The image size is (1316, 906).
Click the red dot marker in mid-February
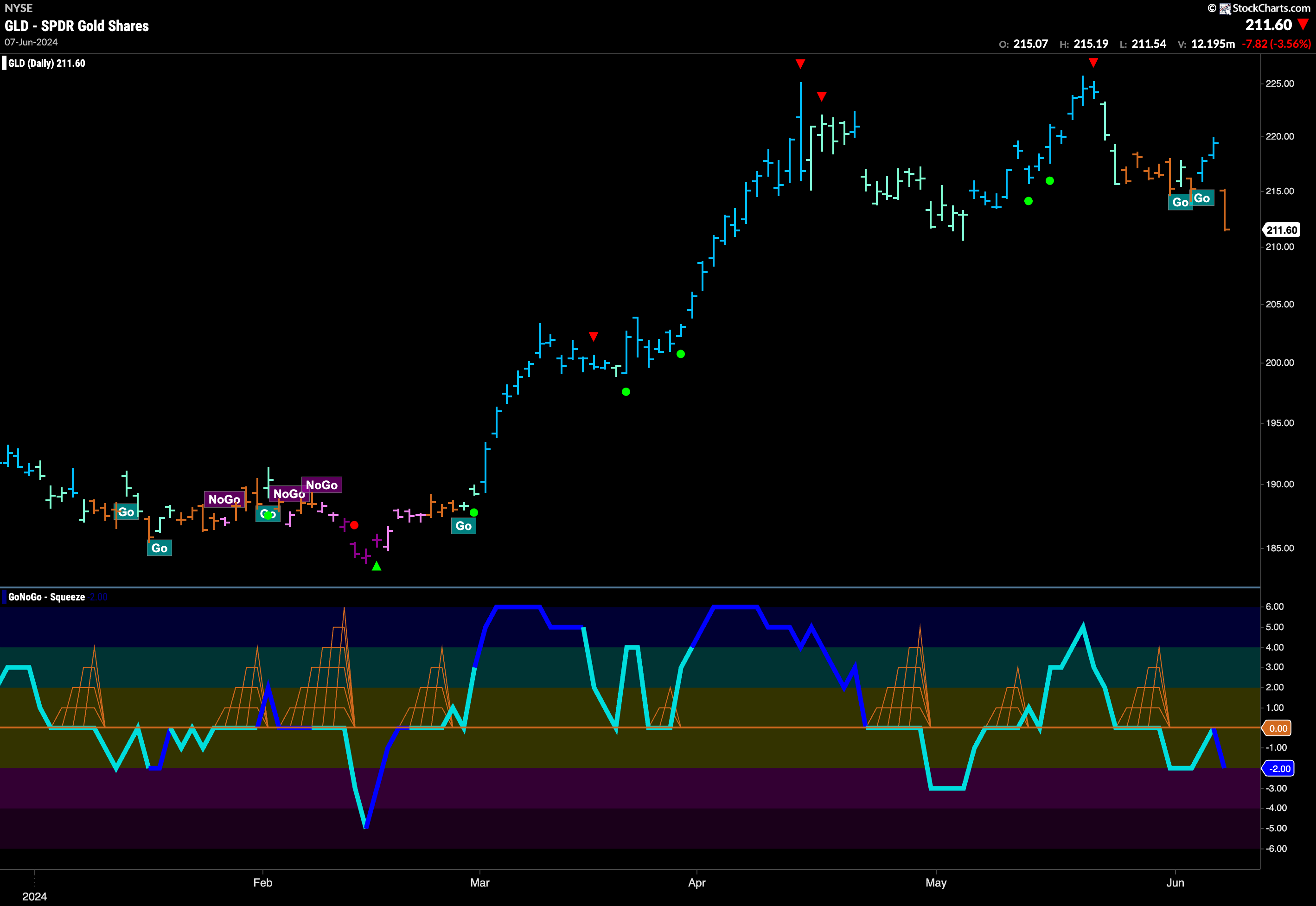pos(354,525)
